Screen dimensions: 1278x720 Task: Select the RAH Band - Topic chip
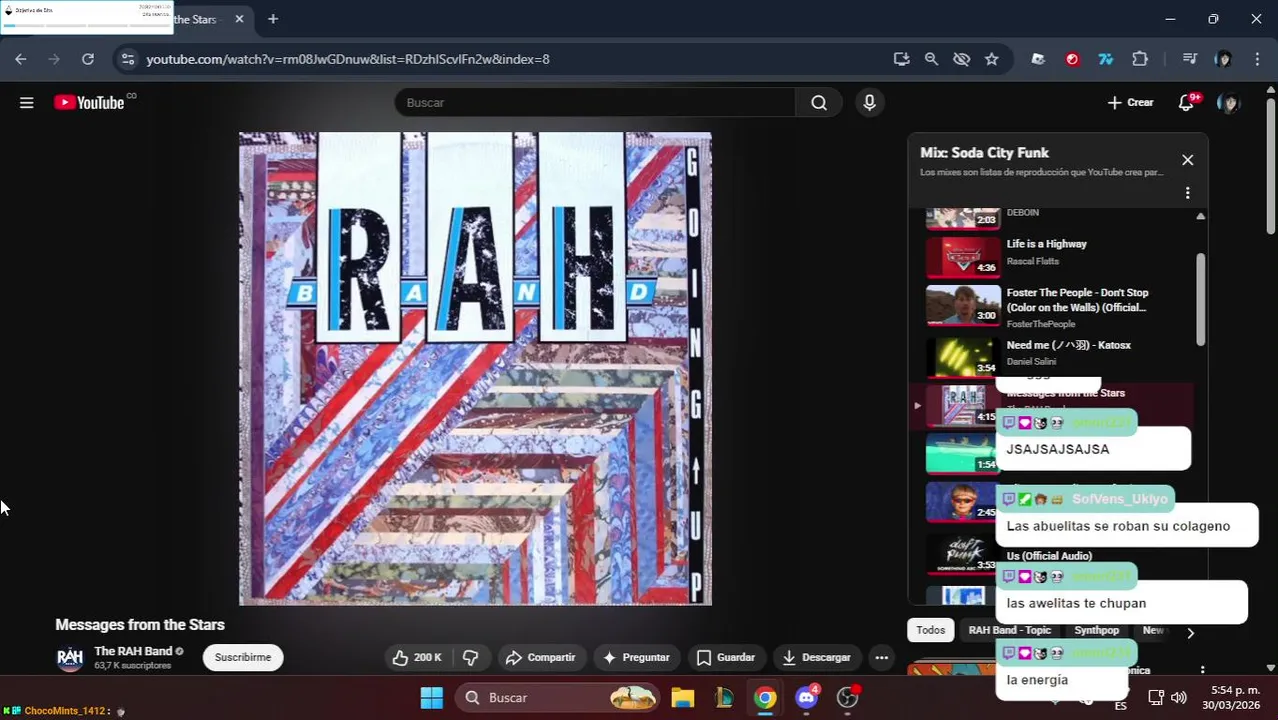(1009, 630)
